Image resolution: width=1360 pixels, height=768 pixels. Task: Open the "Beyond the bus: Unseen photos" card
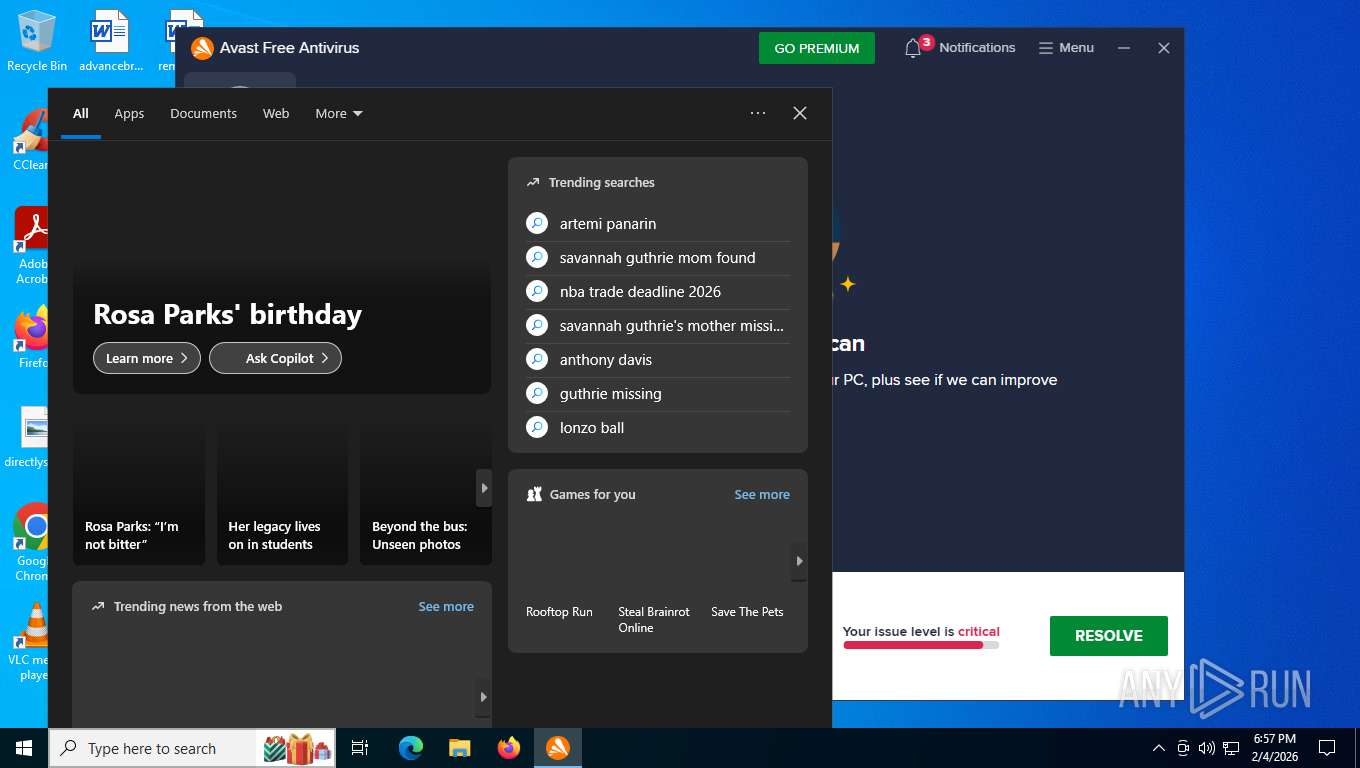tap(426, 495)
